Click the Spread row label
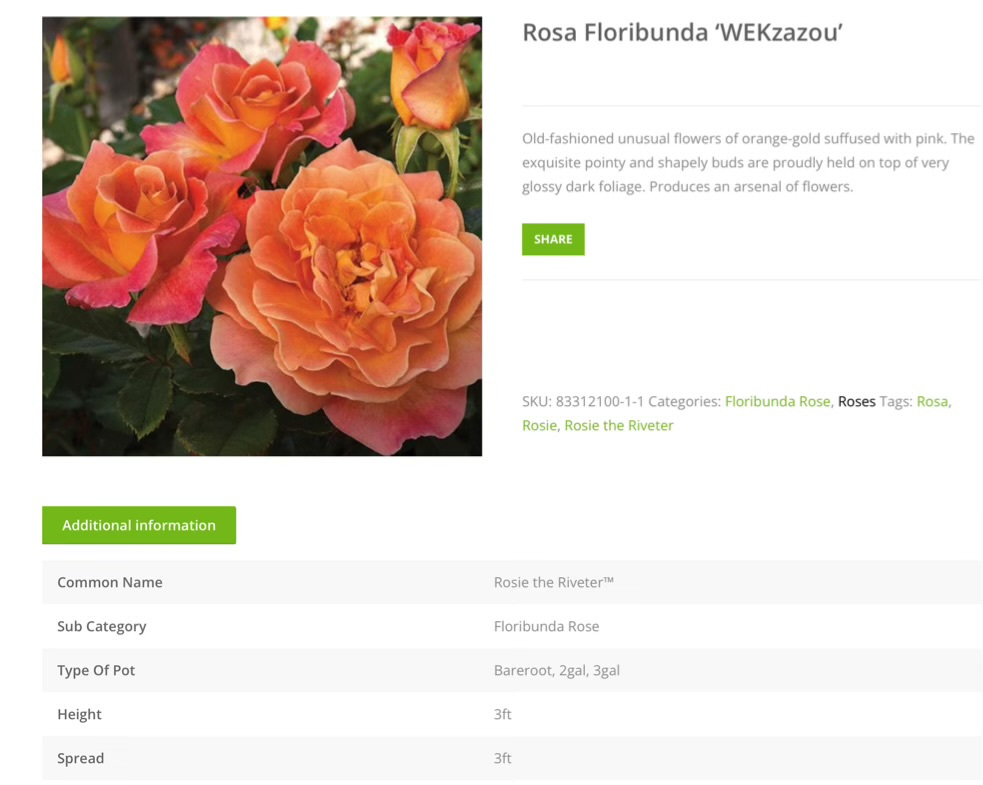The width and height of the screenshot is (983, 785). [x=81, y=758]
